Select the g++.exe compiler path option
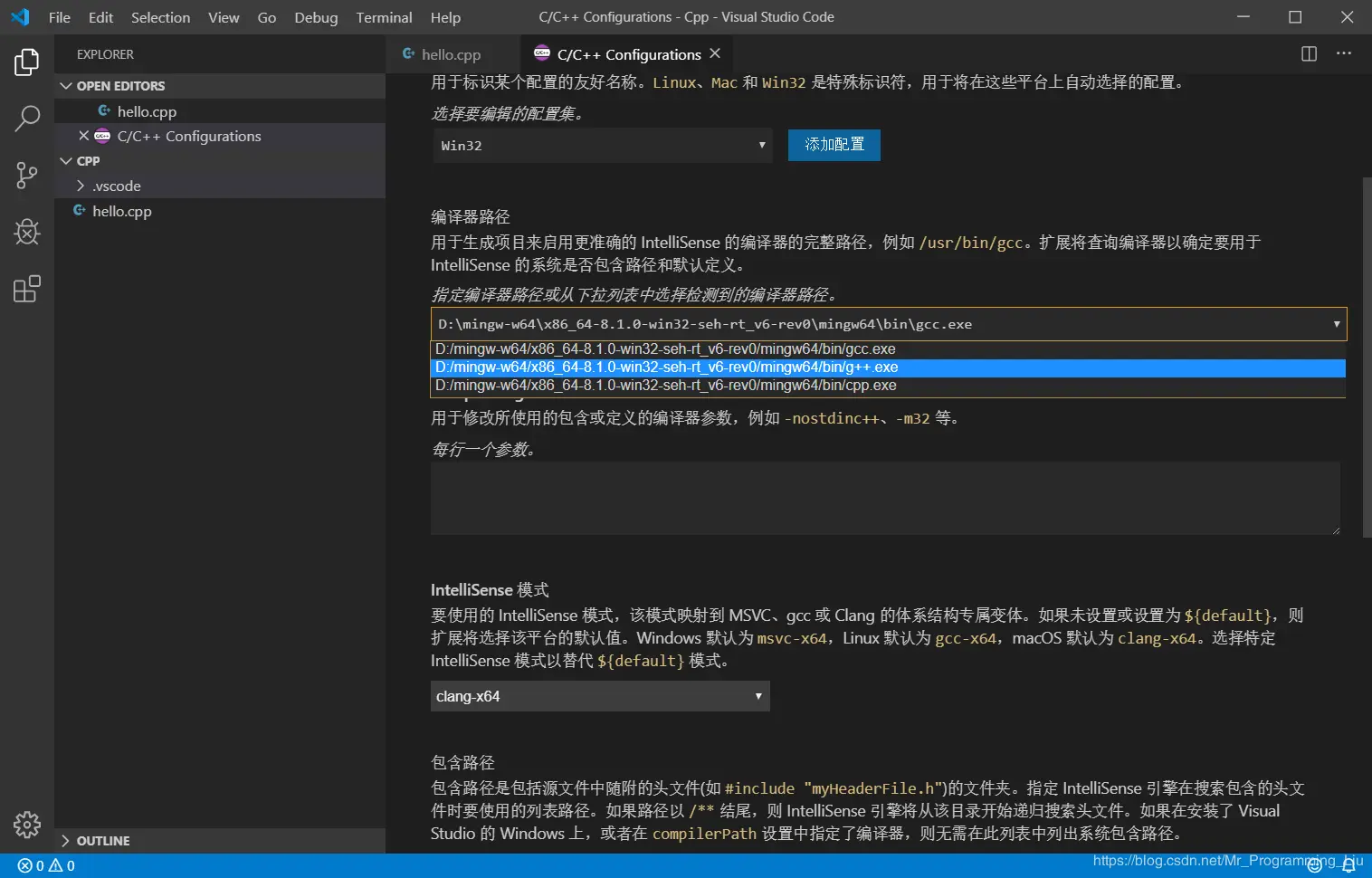The height and width of the screenshot is (878, 1372). click(888, 367)
